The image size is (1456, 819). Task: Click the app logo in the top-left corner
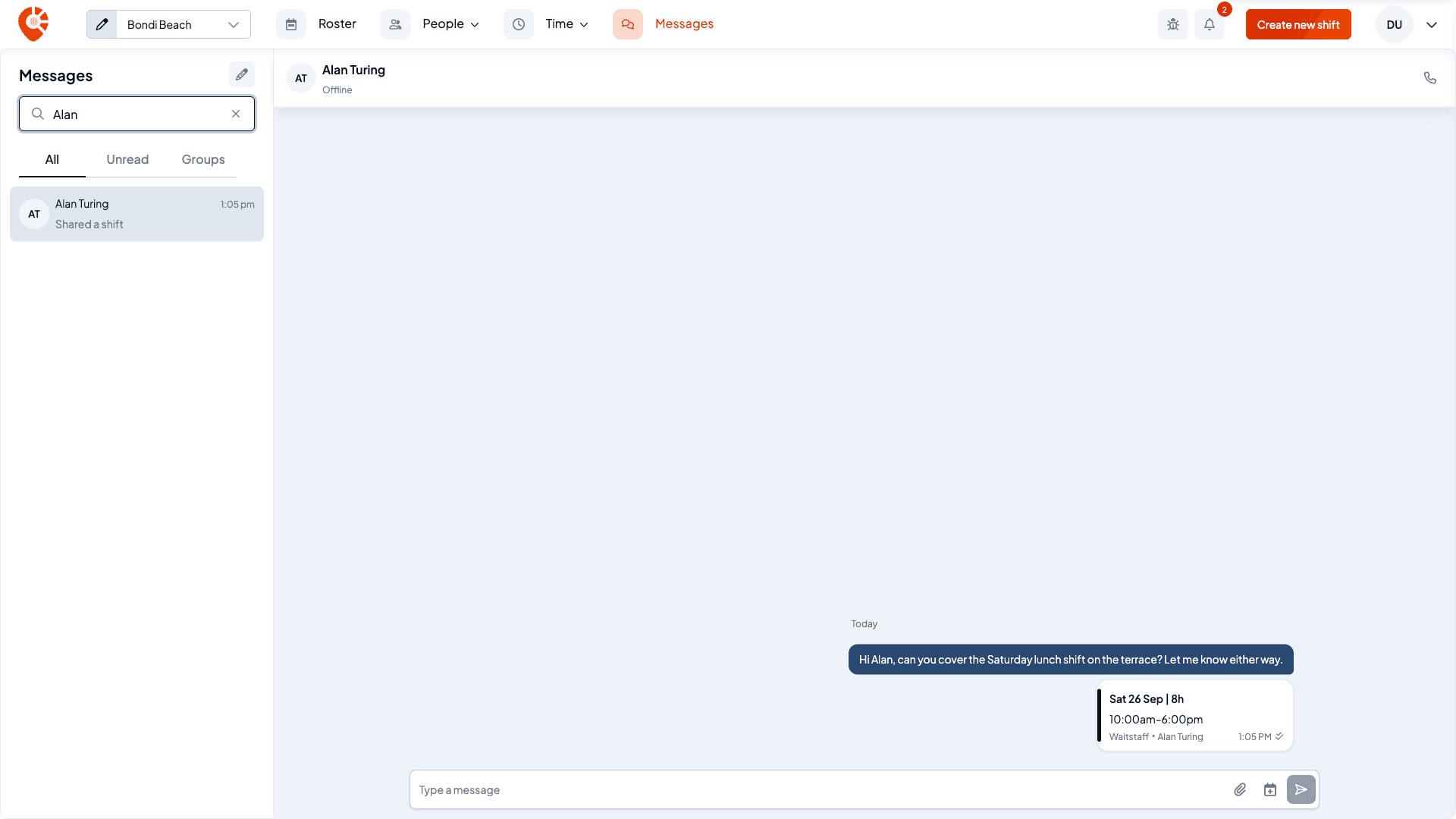pyautogui.click(x=33, y=24)
